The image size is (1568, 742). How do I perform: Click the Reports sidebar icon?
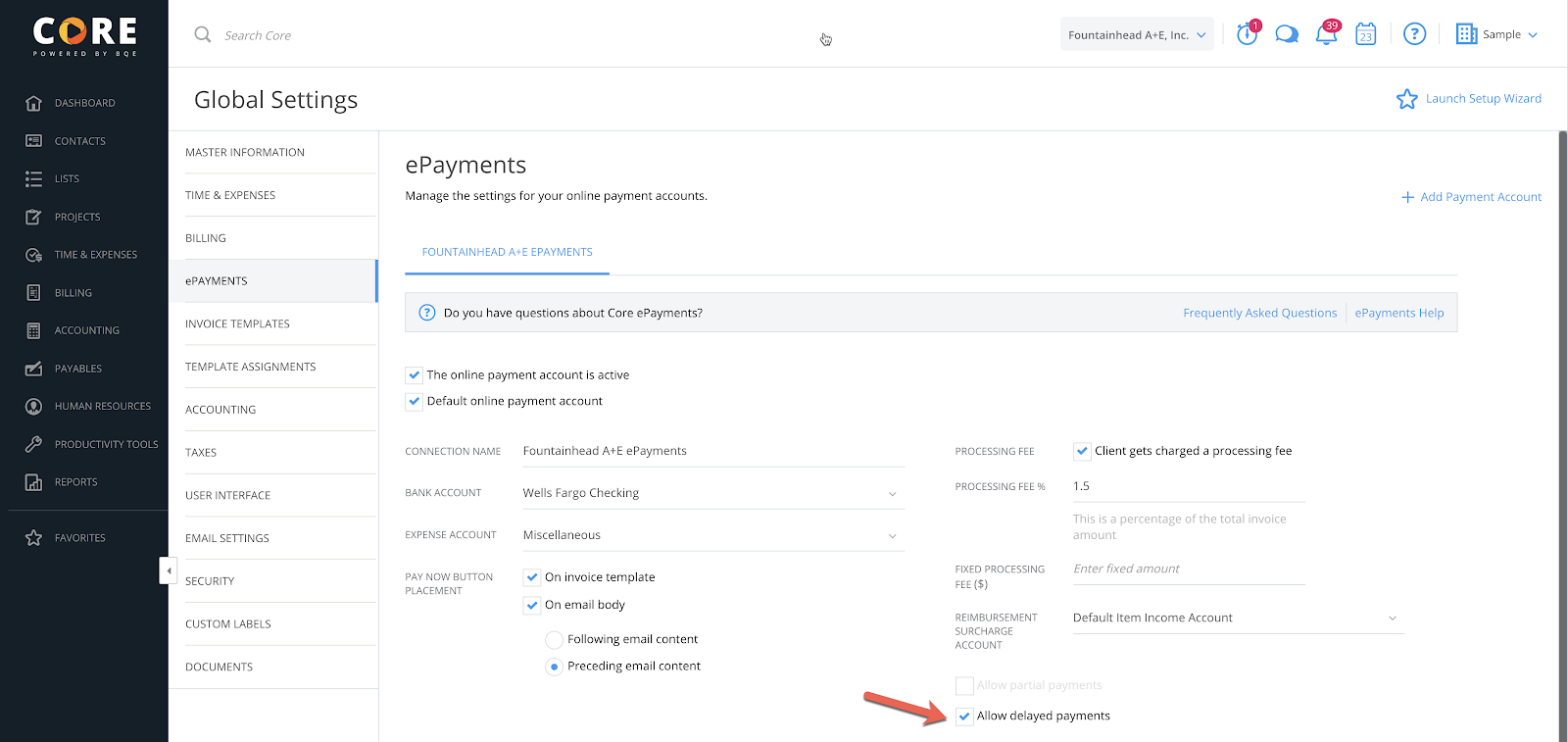pyautogui.click(x=34, y=482)
